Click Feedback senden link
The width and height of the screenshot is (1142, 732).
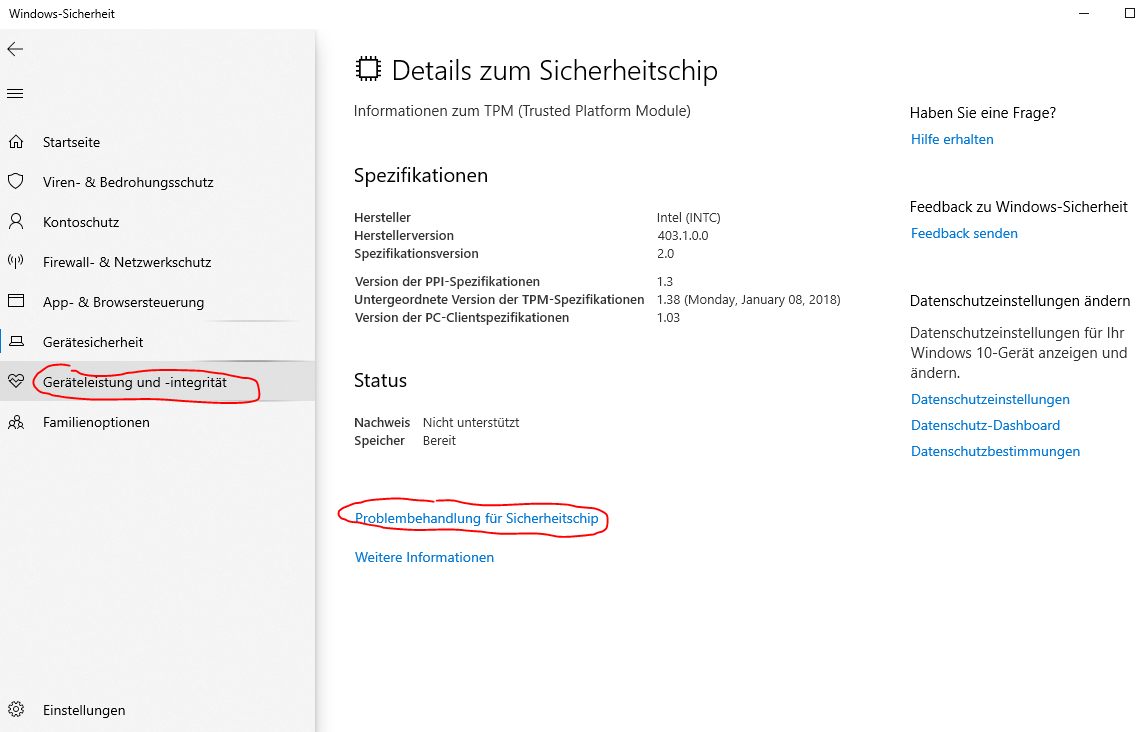coord(964,233)
